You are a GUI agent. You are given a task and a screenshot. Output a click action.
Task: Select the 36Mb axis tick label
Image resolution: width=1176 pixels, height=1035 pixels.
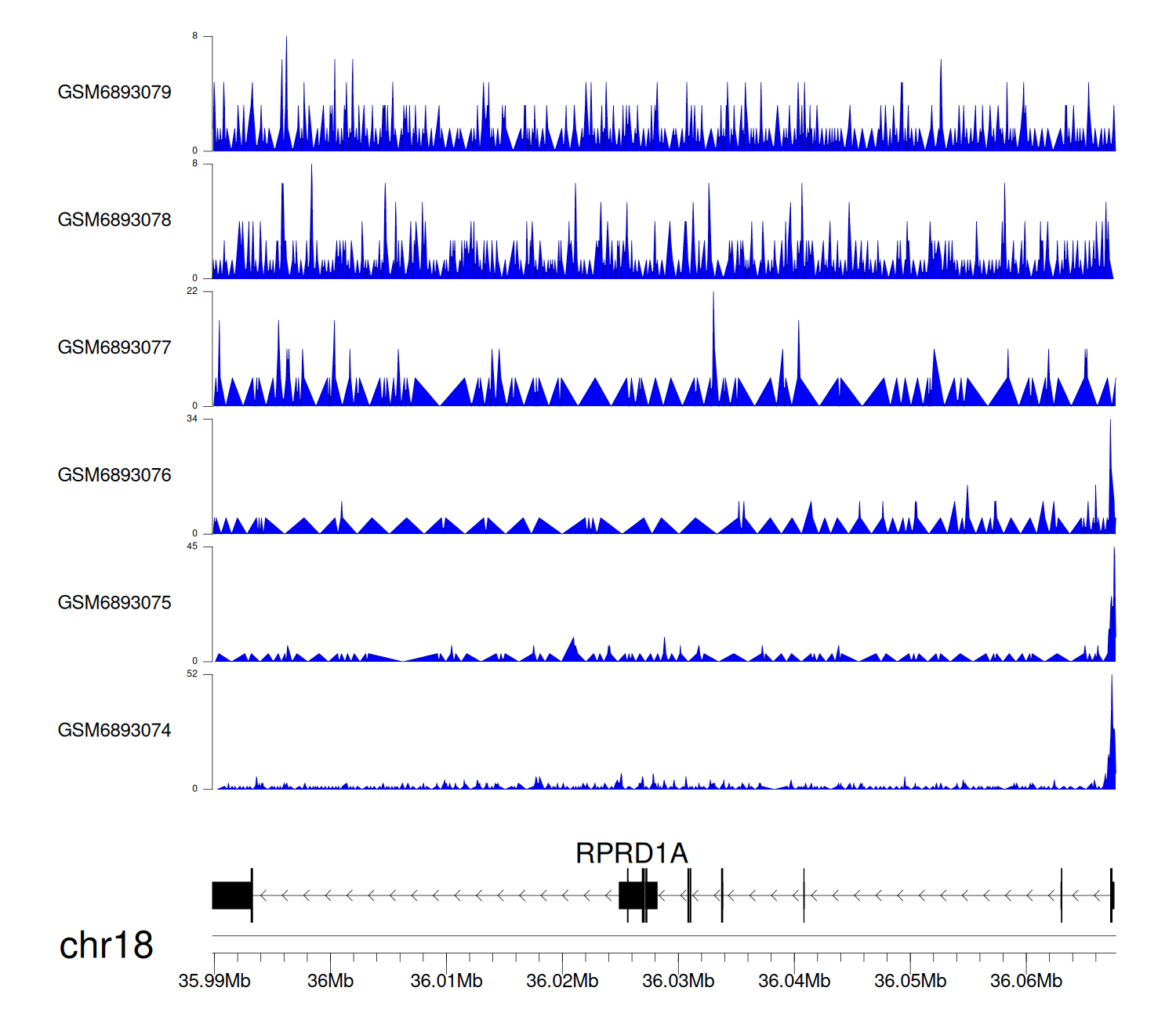(x=330, y=981)
